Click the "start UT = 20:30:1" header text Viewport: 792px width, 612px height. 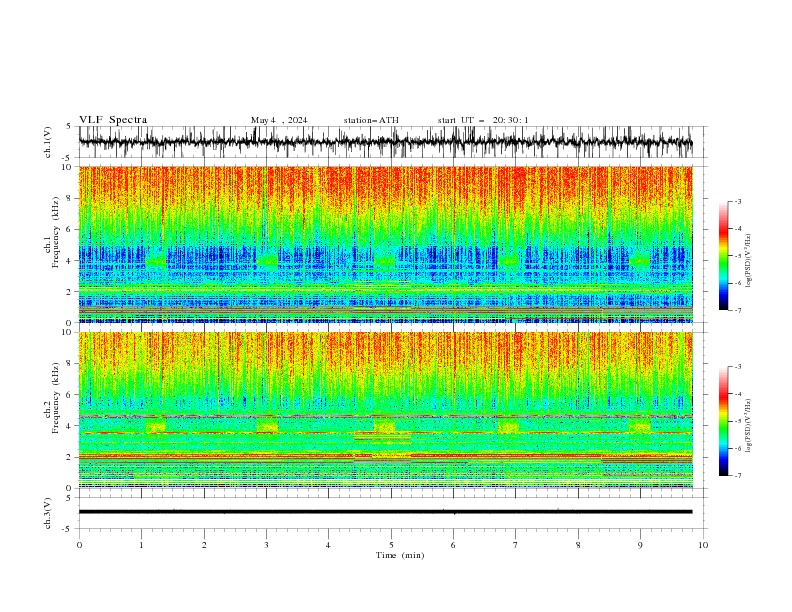point(483,120)
